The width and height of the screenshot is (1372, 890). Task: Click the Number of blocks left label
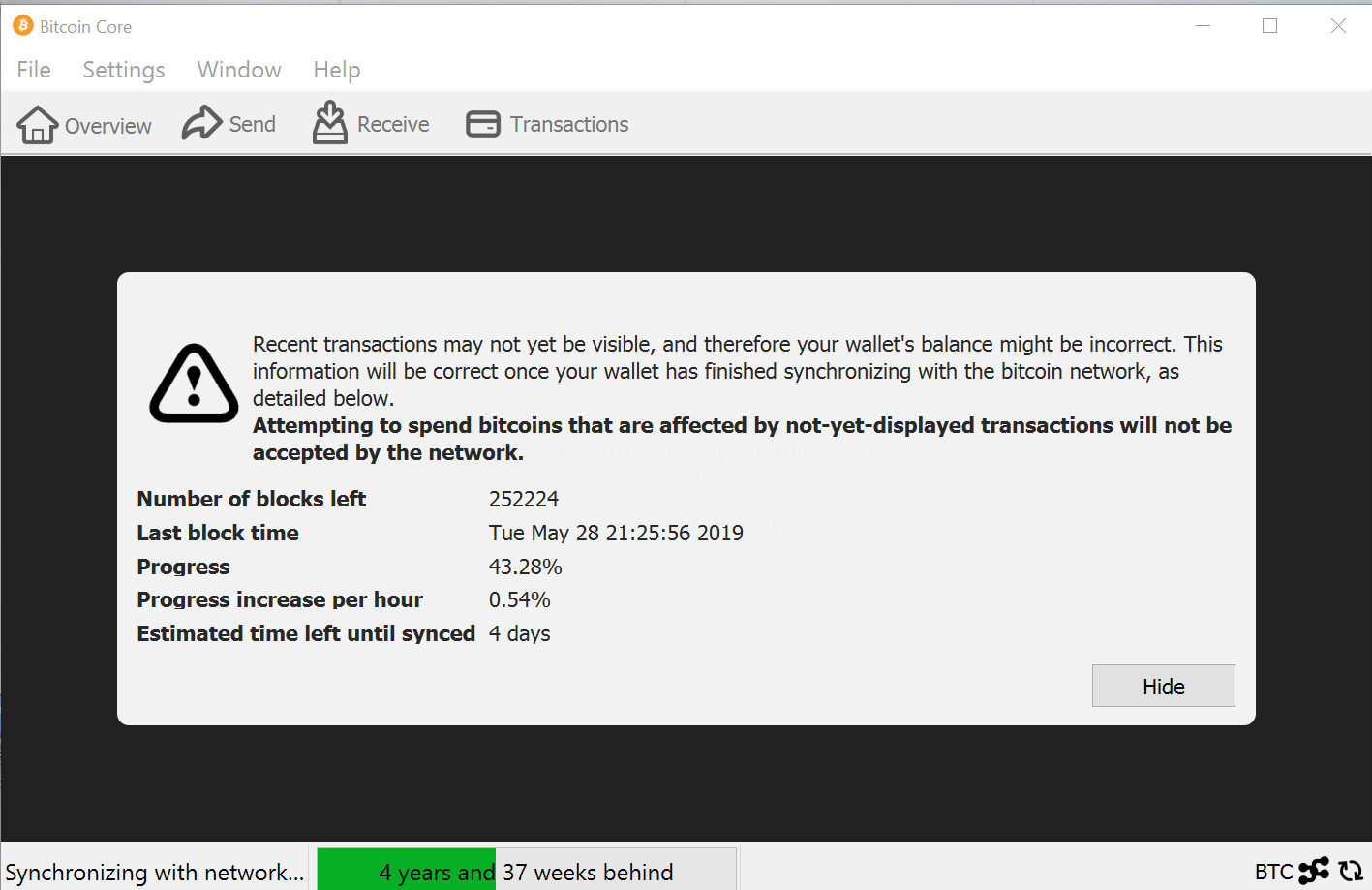coord(252,499)
